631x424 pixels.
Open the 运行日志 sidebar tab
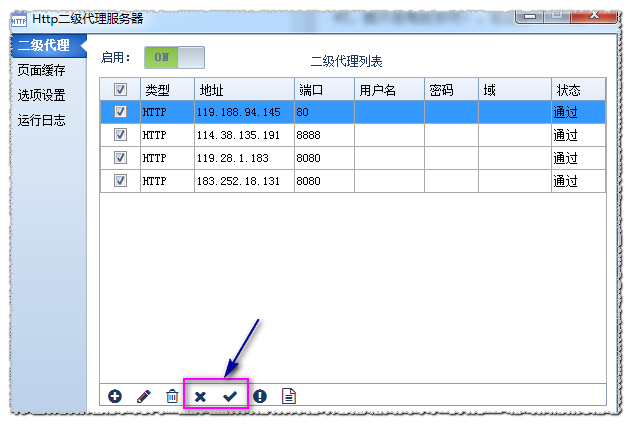pos(41,120)
